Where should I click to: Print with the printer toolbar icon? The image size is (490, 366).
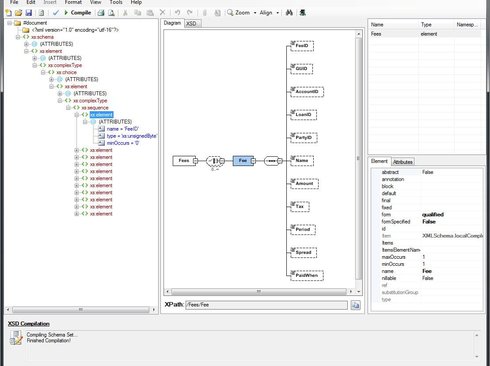[101, 13]
